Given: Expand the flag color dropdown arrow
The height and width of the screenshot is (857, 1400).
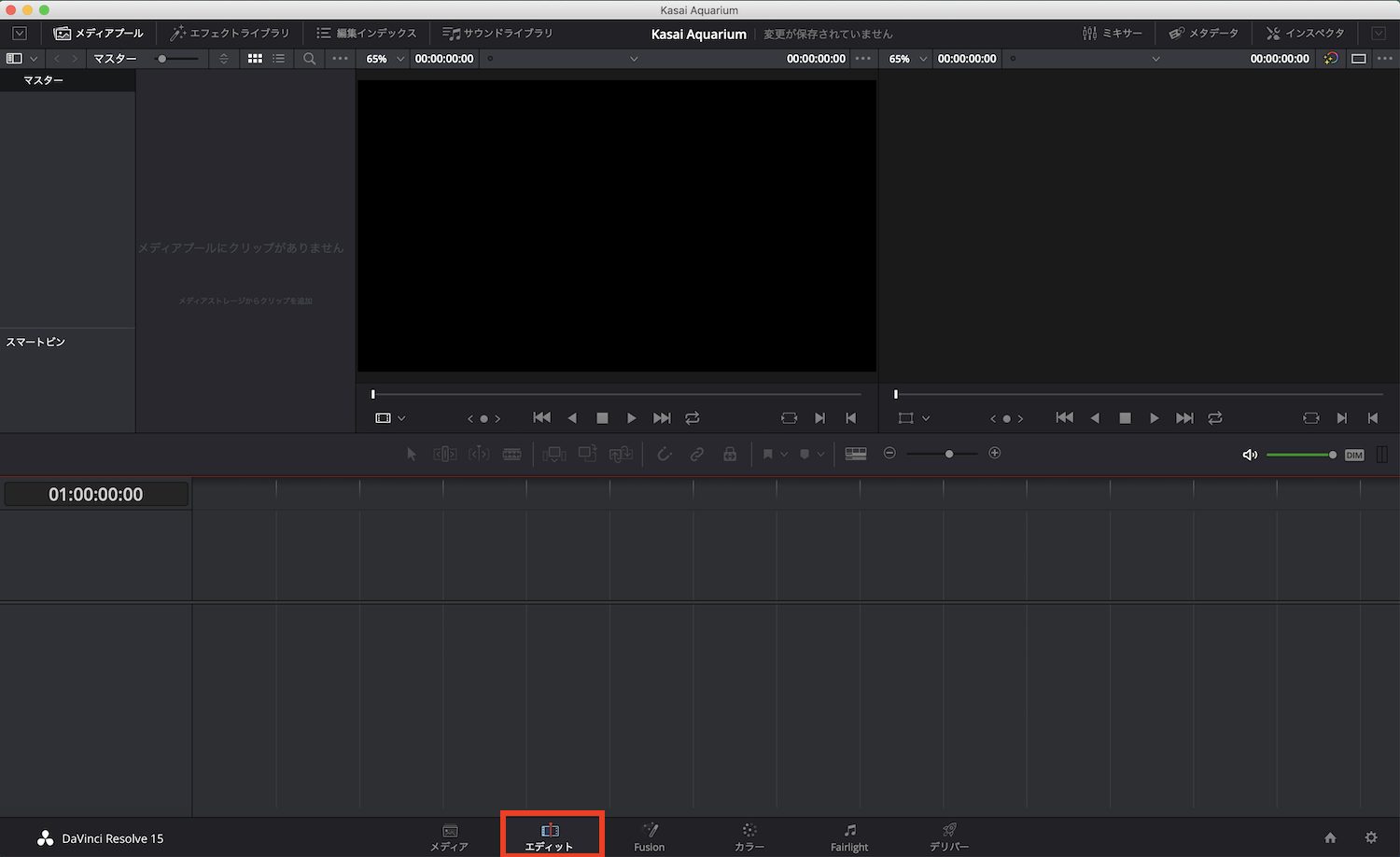Looking at the screenshot, I should (784, 454).
